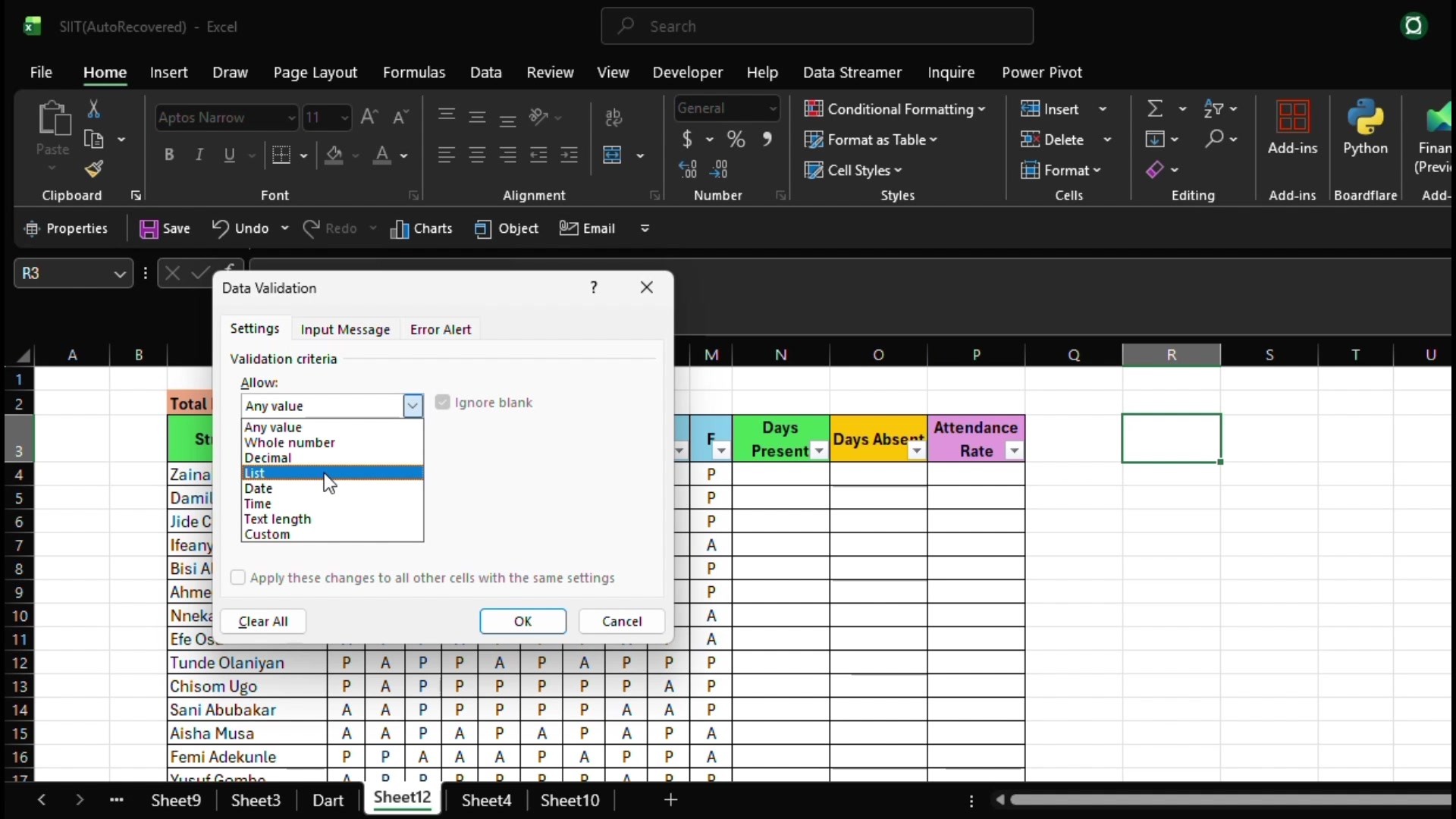Open the font size dropdown
1456x819 pixels.
(344, 118)
